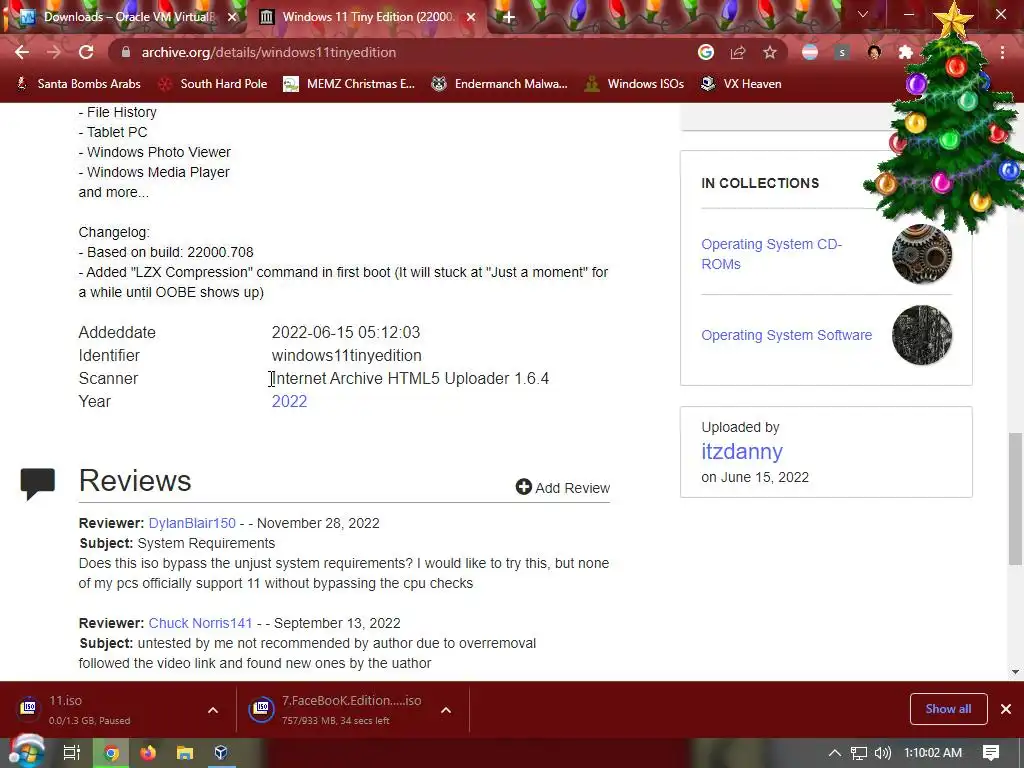Click the Reviews speech bubble icon
The image size is (1024, 768).
(38, 484)
